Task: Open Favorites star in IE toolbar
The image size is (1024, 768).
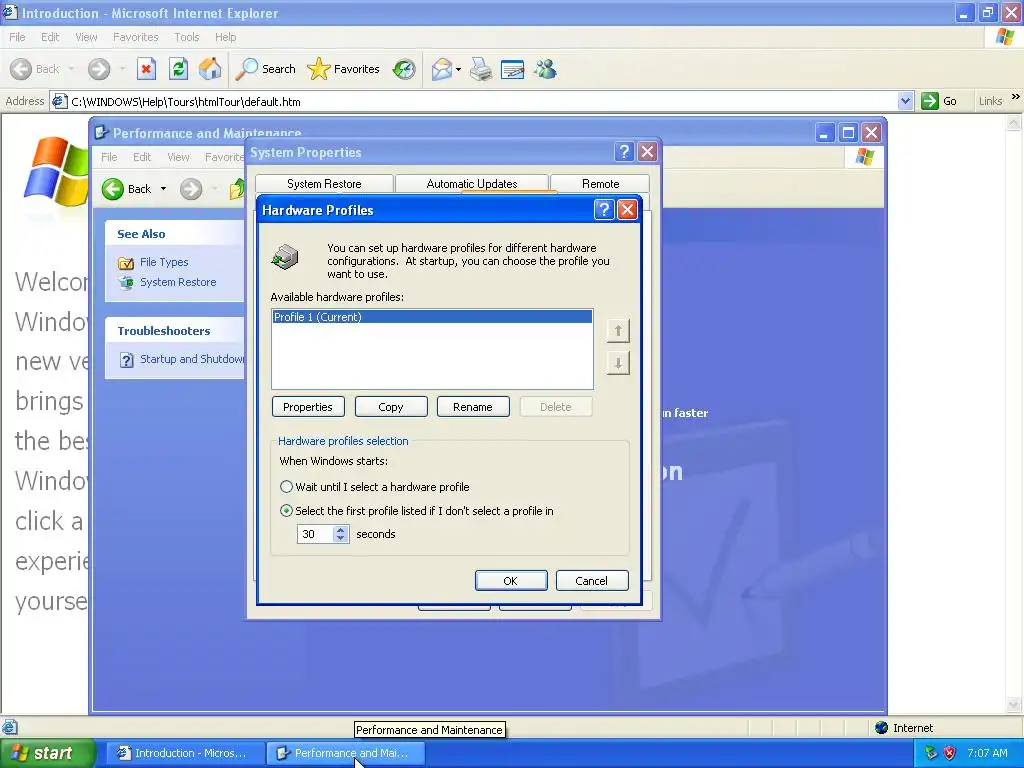Action: 344,69
